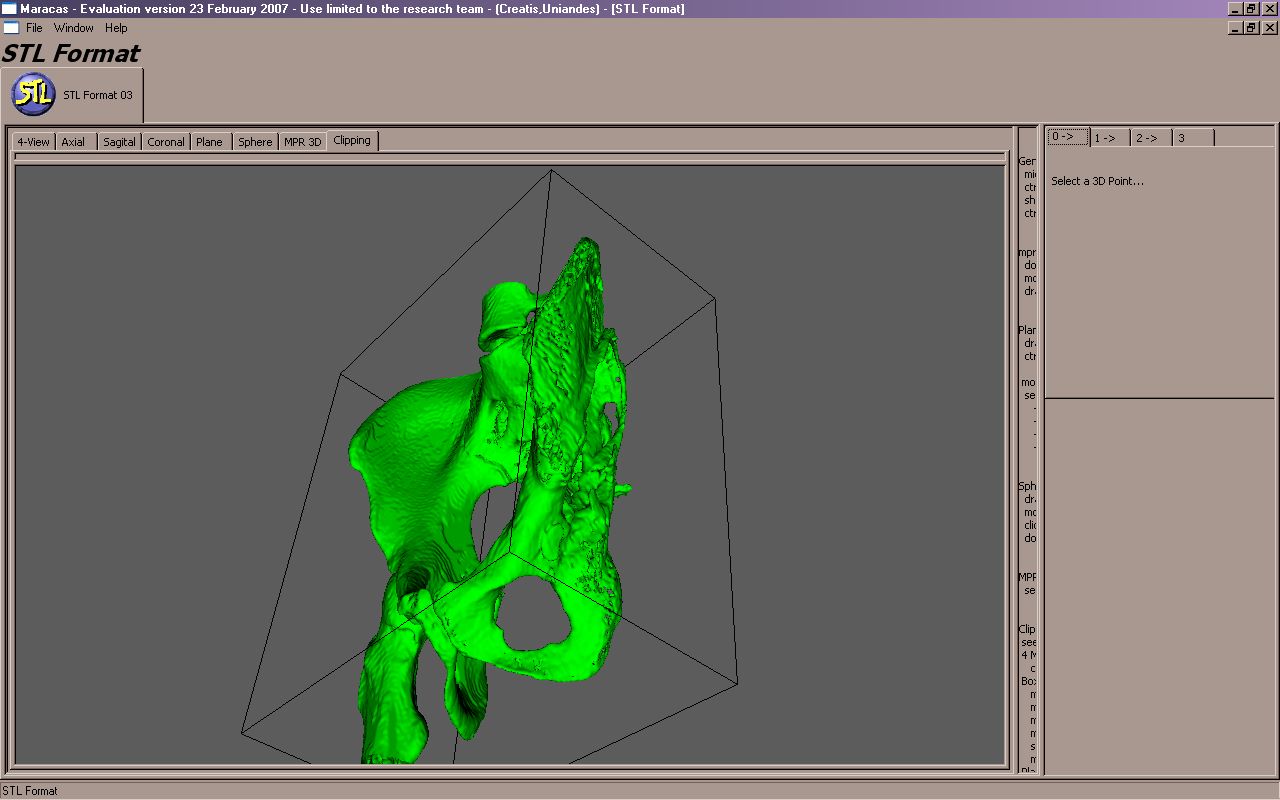Image resolution: width=1280 pixels, height=800 pixels.
Task: Click the 'STL Format 03' label
Action: click(98, 95)
